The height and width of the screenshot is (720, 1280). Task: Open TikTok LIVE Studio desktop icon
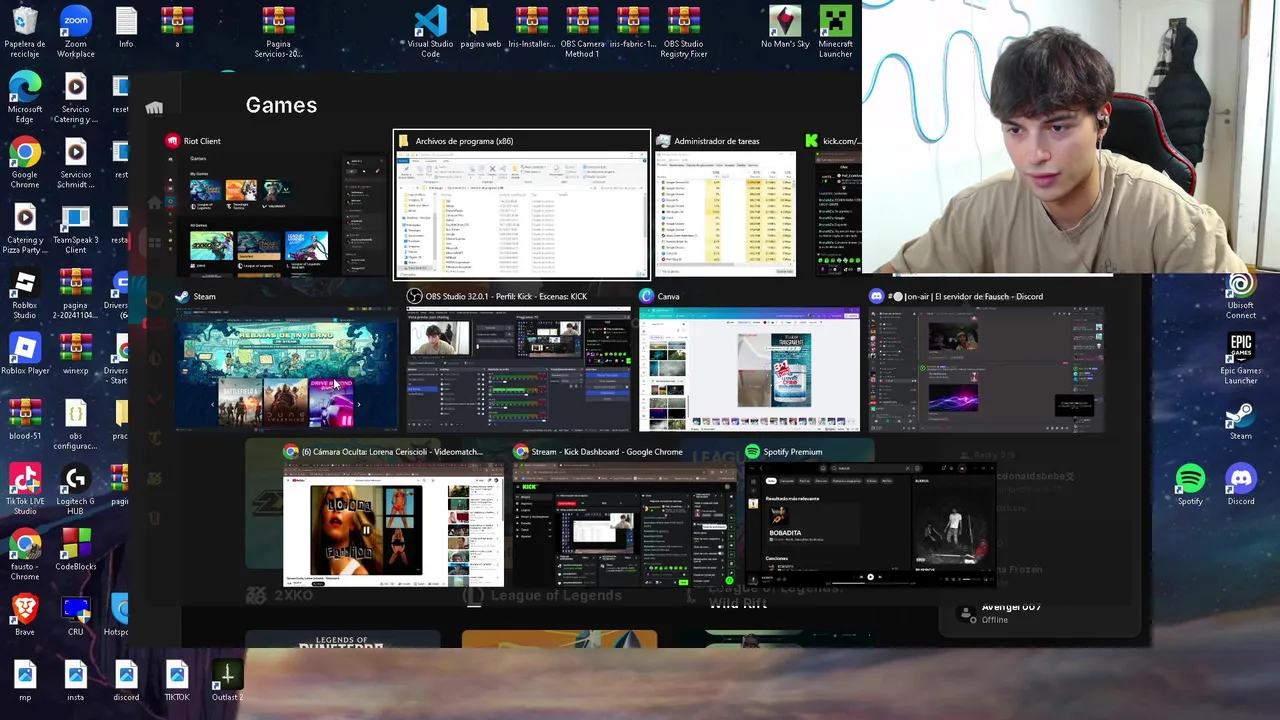pos(24,490)
